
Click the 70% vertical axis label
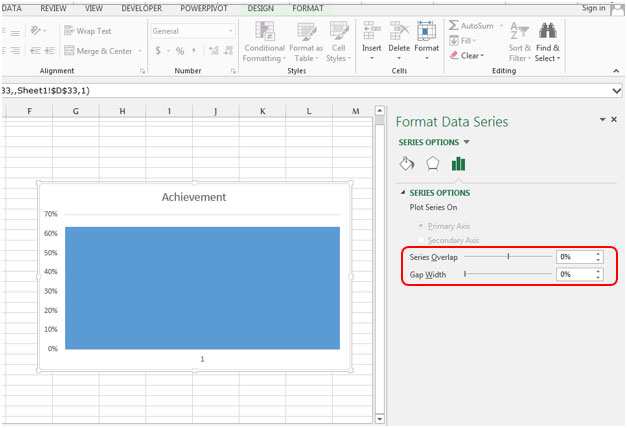pyautogui.click(x=51, y=214)
